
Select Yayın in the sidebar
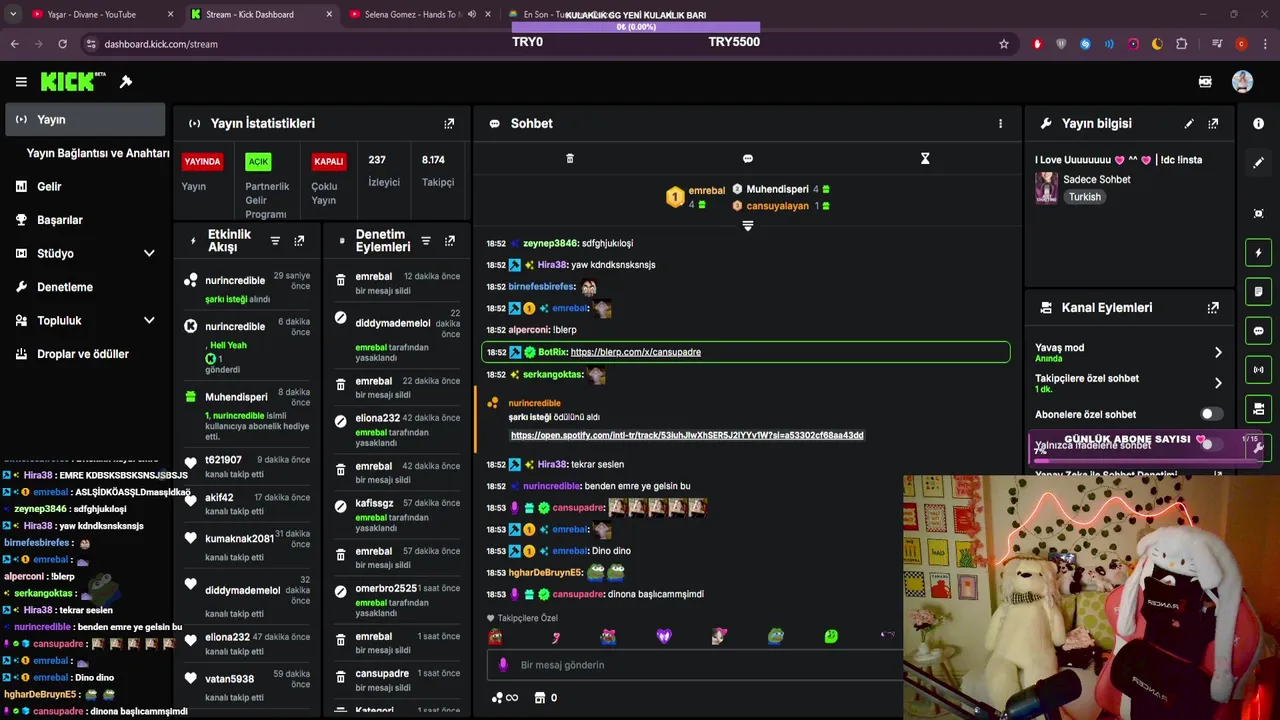(85, 120)
